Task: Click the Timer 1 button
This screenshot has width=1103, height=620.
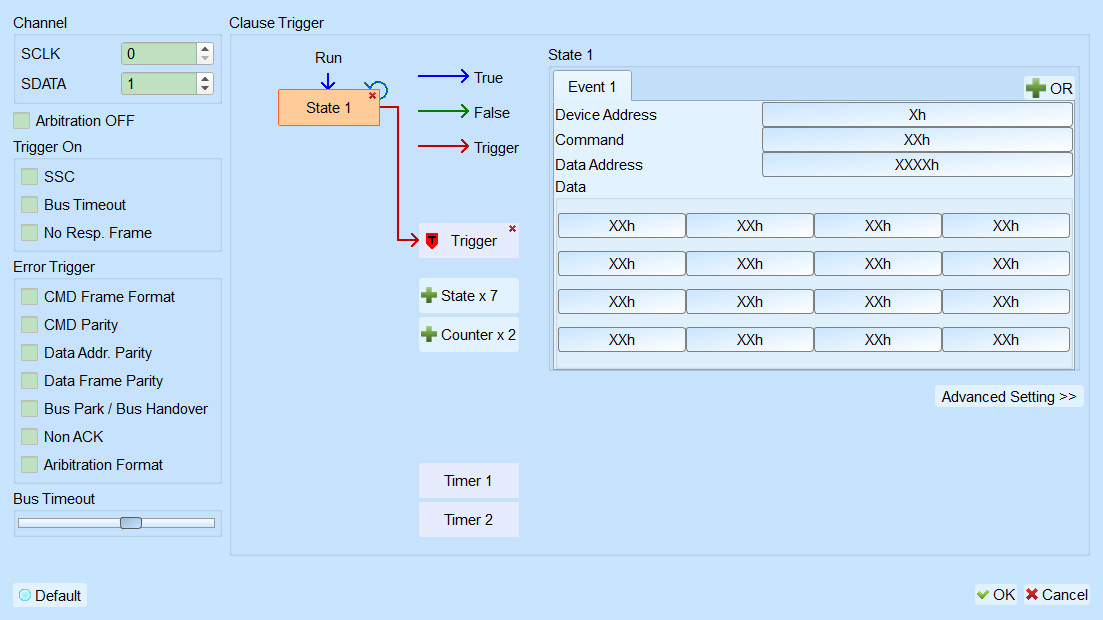Action: tap(468, 481)
